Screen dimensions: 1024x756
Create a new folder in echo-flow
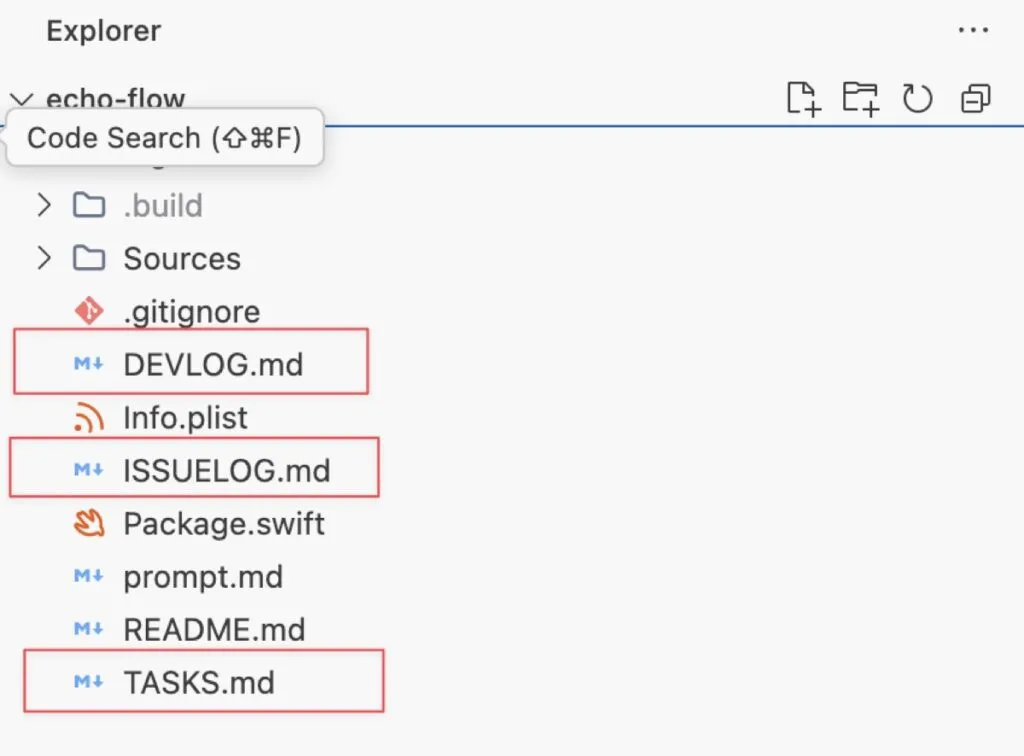(x=860, y=98)
